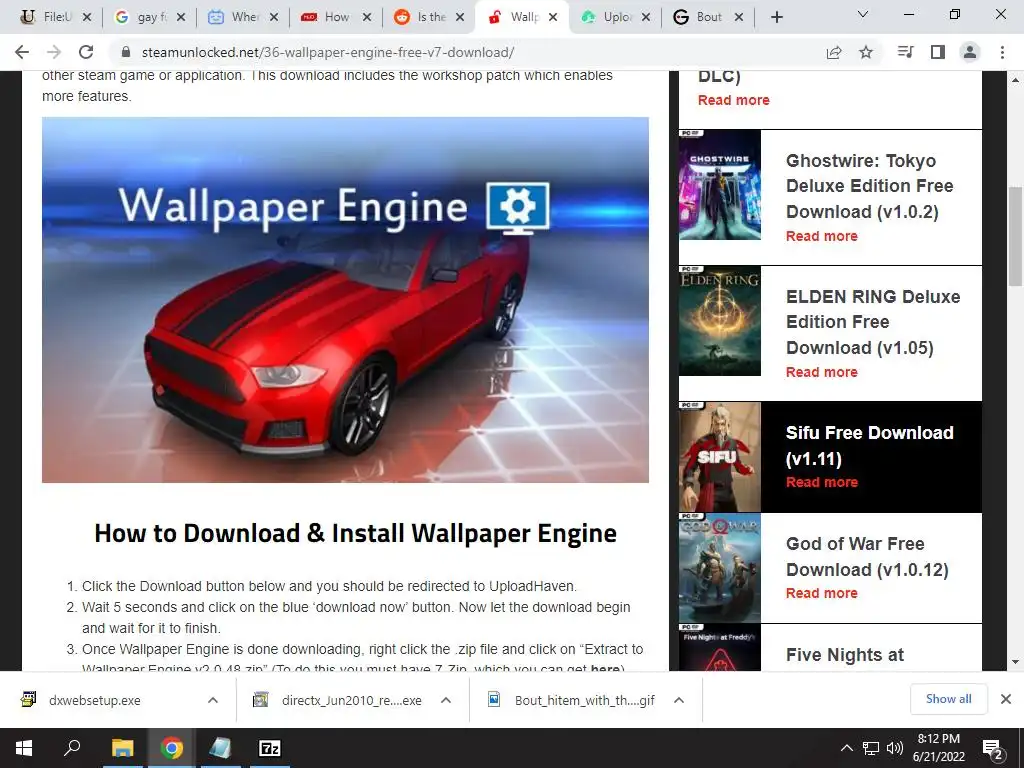Open the dxwebsetup.exe download
Viewport: 1024px width, 768px height.
pos(95,701)
